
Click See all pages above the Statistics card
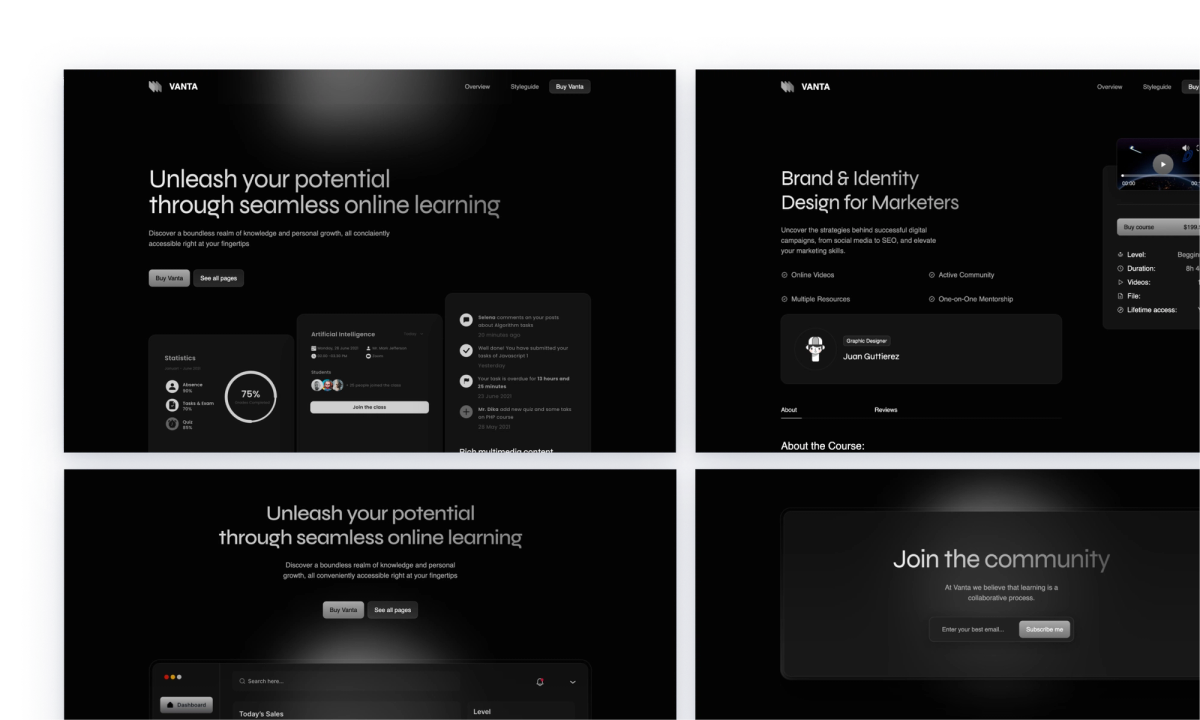click(218, 278)
